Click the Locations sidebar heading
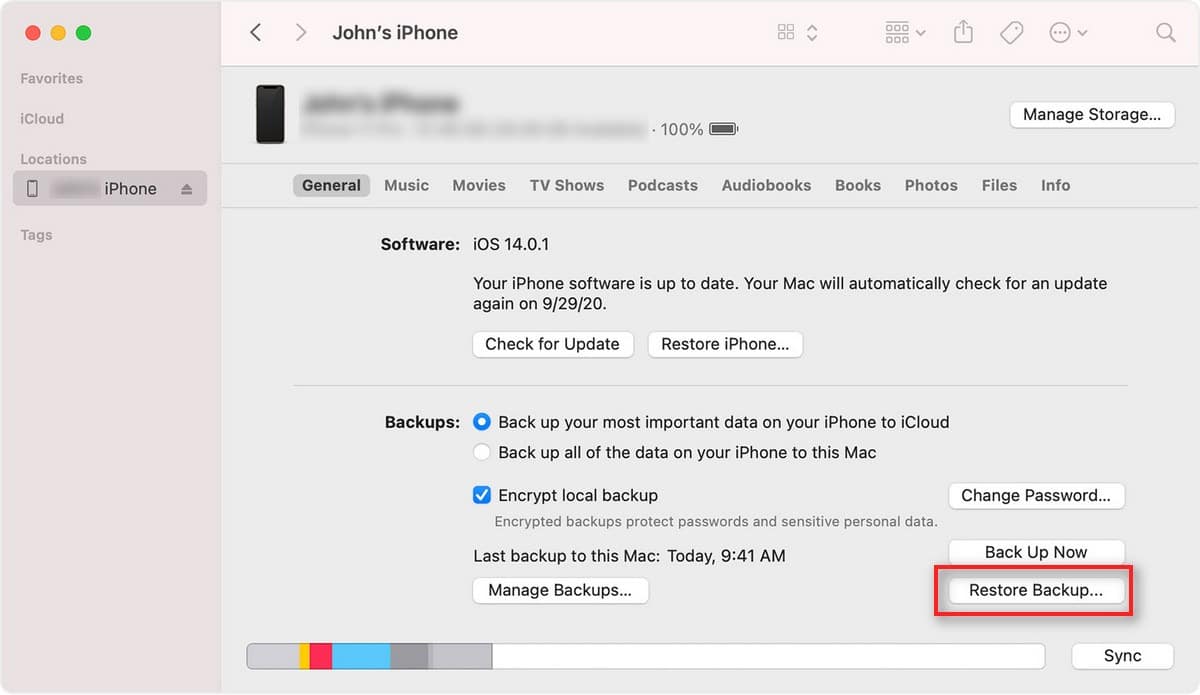 (x=53, y=159)
